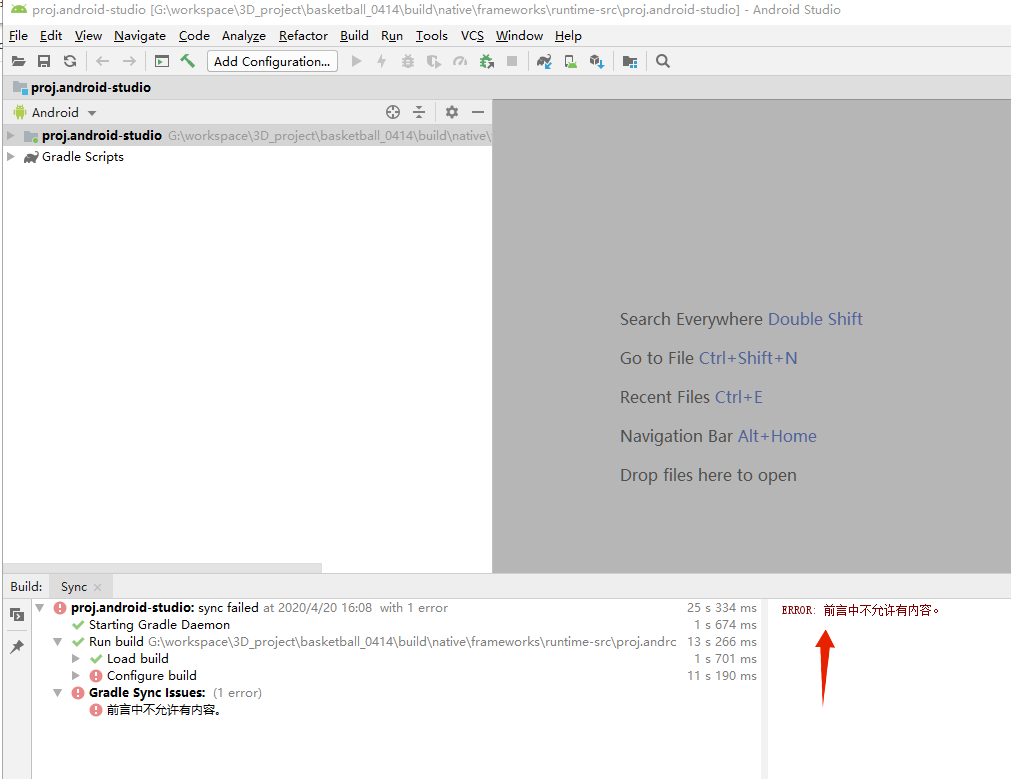Click the Select Run/Debug target window icon

point(162,61)
